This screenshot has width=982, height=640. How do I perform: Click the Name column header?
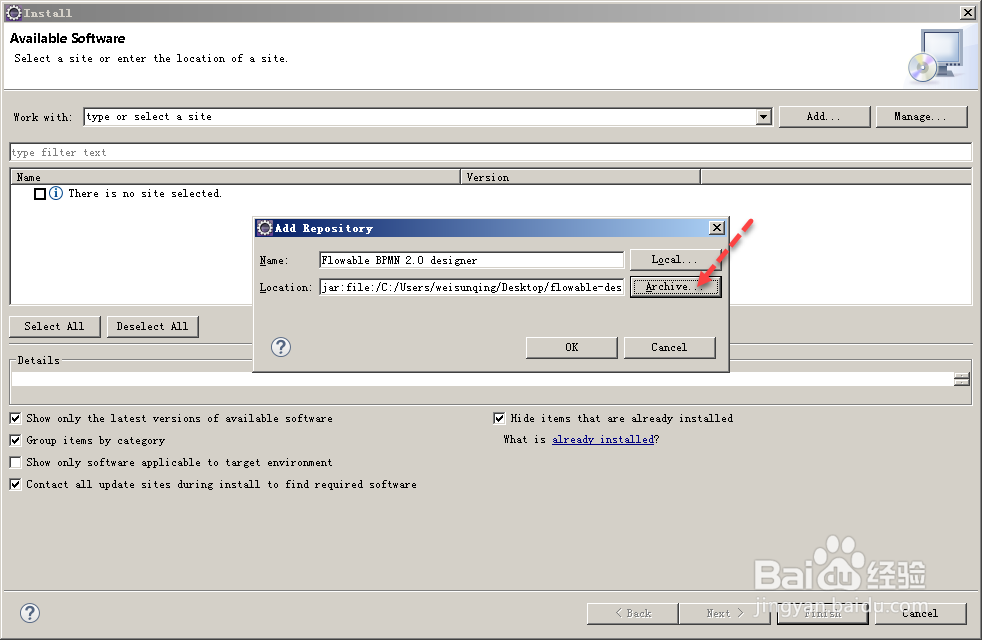(235, 177)
